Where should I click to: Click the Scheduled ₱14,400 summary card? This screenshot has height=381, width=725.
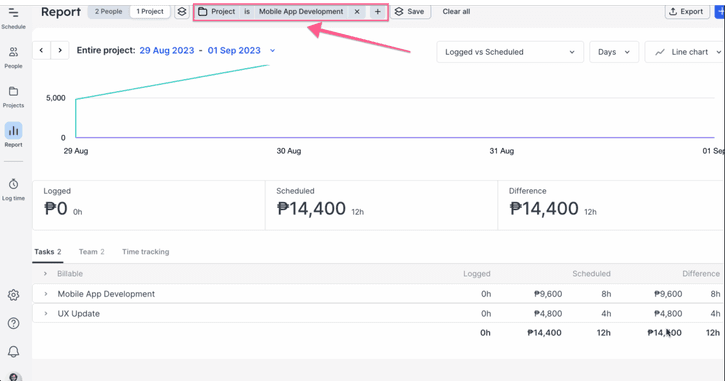click(x=381, y=205)
